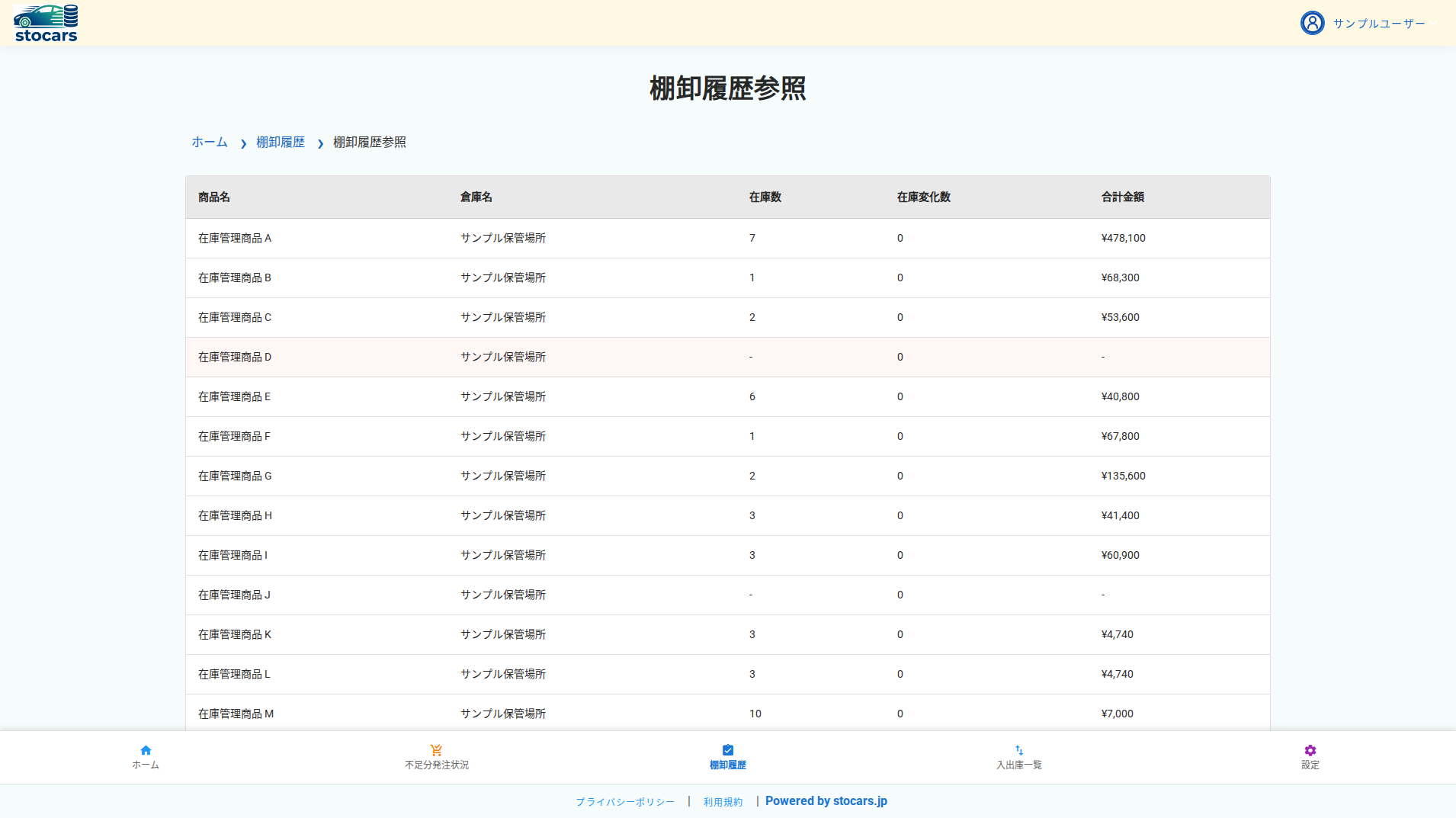
Task: Select row 在庫管理商品 E
Action: point(728,396)
